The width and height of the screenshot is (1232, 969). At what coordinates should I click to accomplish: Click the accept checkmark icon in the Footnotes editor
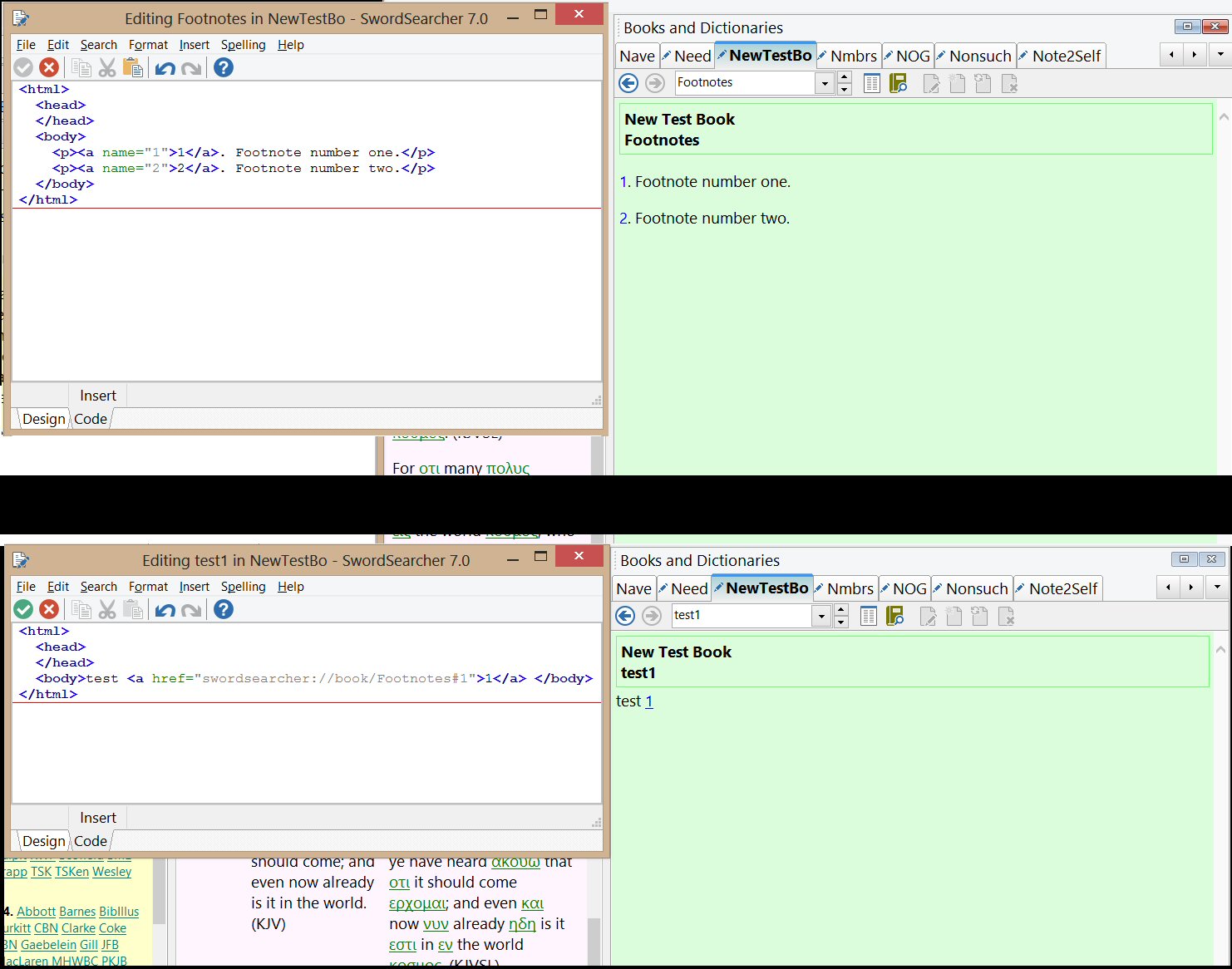(23, 68)
